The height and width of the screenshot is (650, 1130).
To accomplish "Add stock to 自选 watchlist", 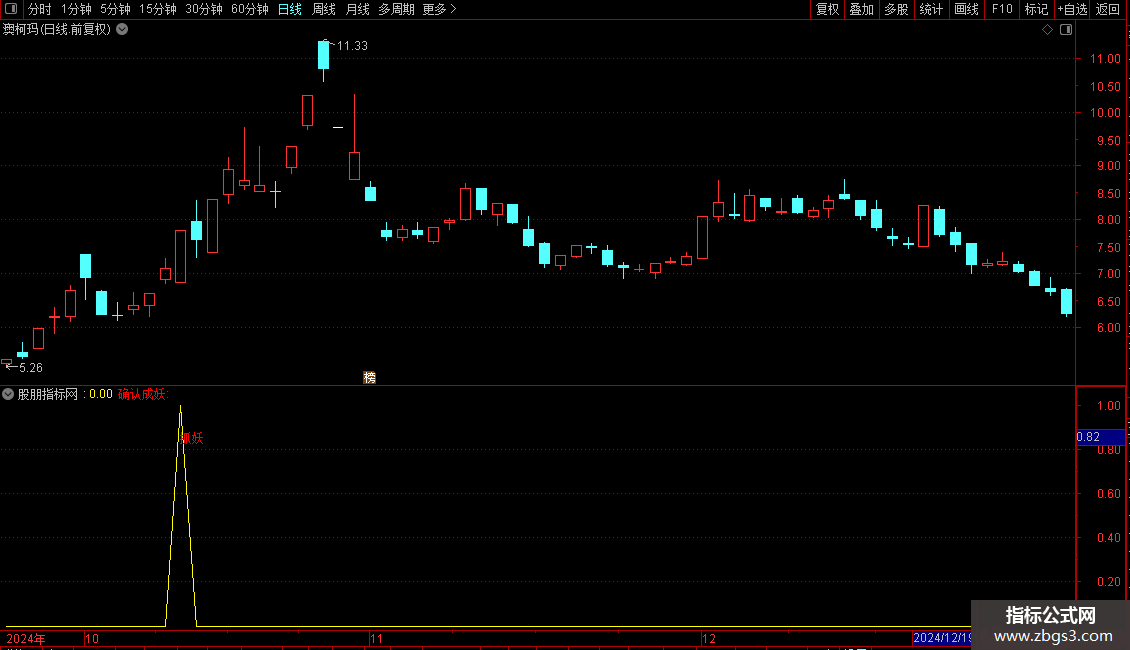I will pos(1072,9).
